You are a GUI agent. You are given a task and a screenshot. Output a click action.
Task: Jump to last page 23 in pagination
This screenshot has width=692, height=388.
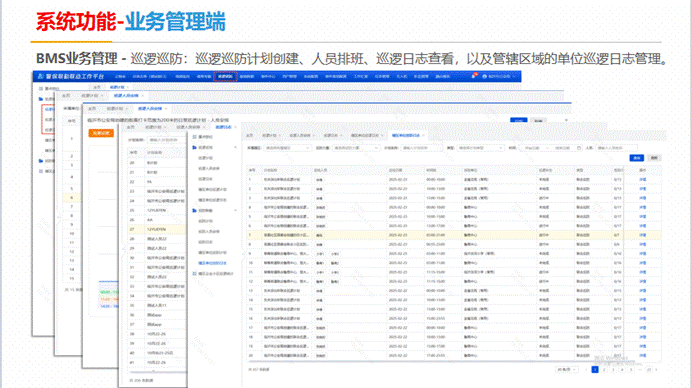pos(649,369)
